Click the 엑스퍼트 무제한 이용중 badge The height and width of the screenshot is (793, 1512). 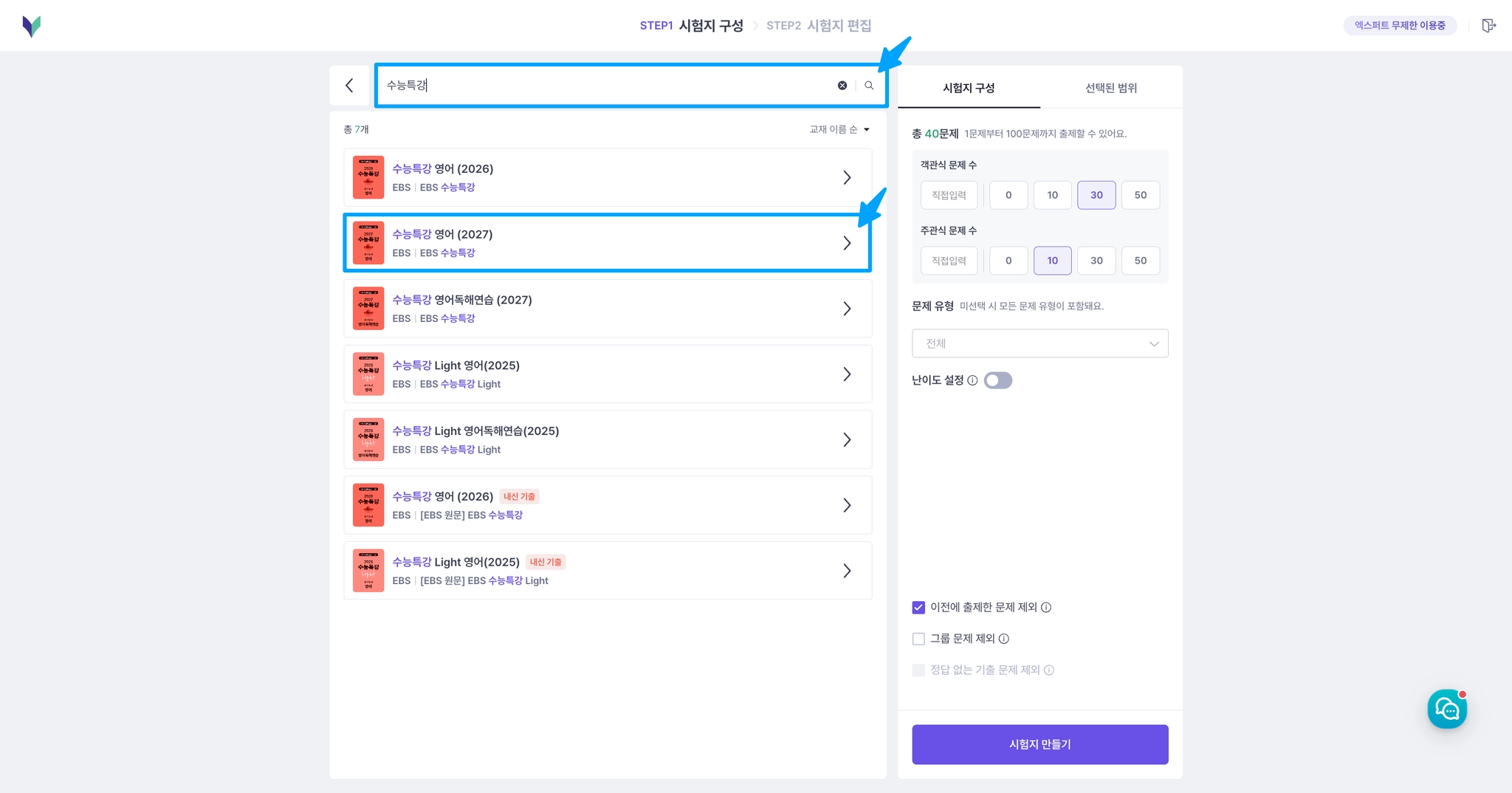click(1400, 25)
